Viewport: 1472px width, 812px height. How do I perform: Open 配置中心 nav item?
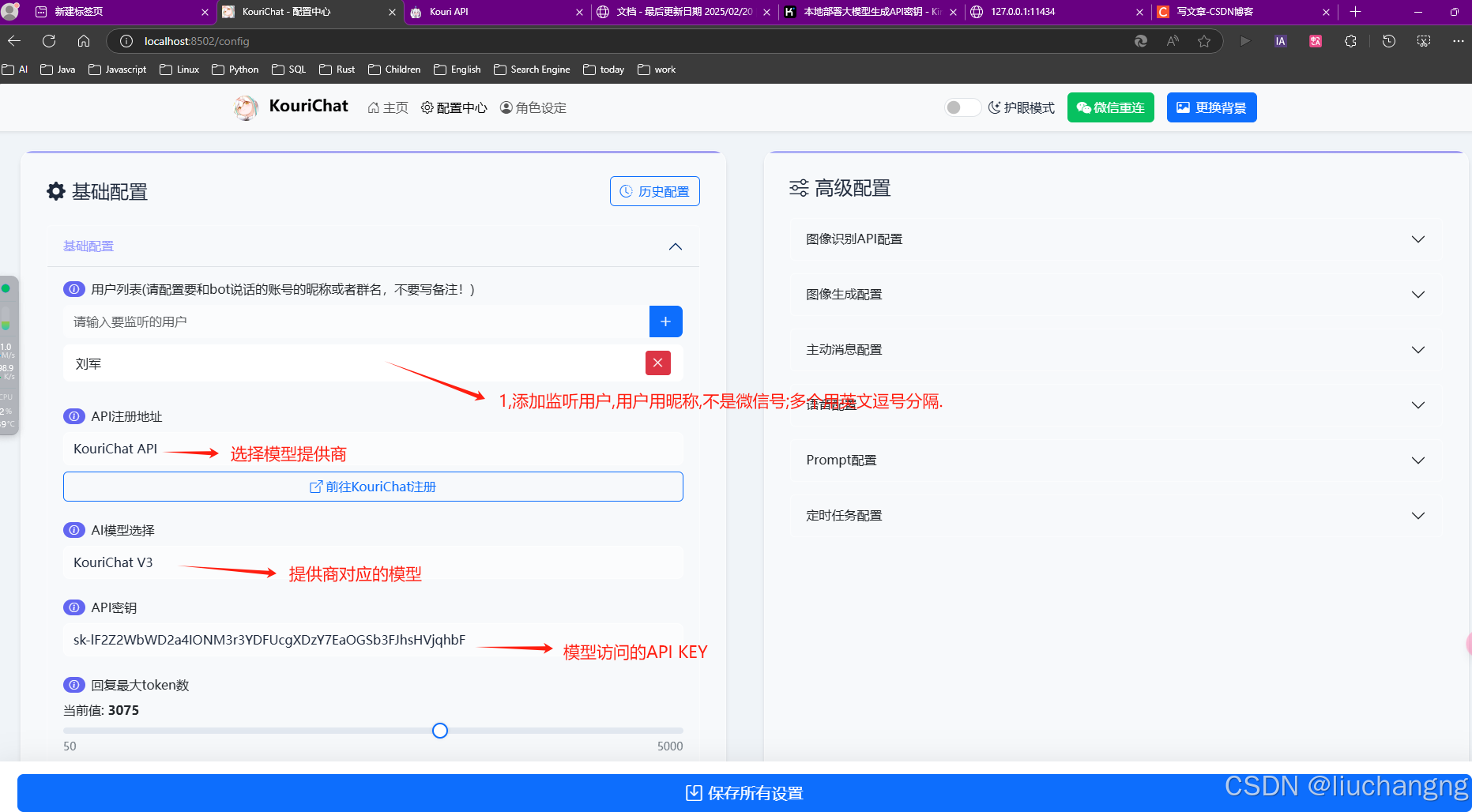tap(454, 107)
